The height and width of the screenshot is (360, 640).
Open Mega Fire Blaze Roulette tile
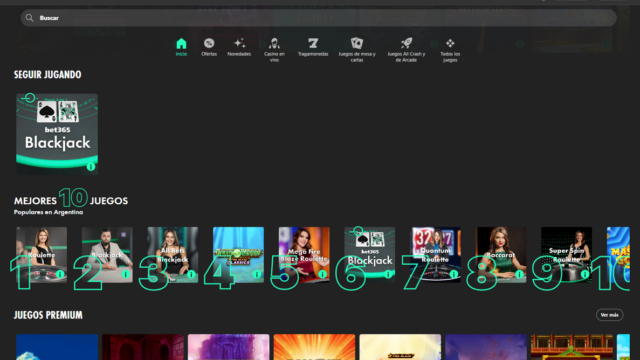tap(304, 255)
